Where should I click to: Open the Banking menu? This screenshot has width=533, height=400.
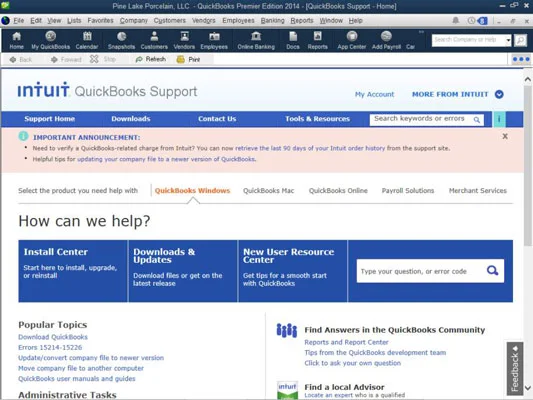(272, 21)
